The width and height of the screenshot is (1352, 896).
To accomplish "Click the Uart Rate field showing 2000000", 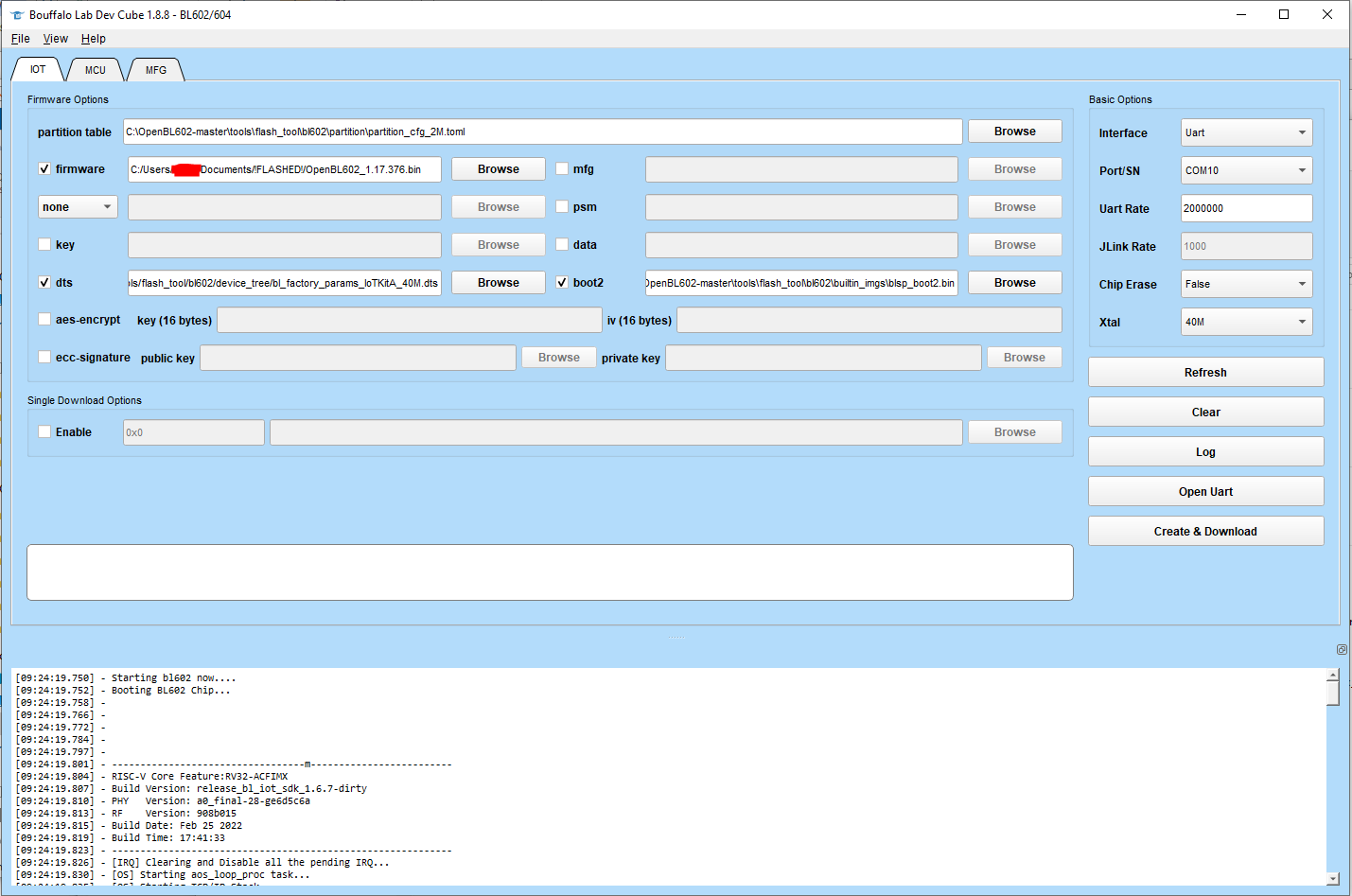I will point(1246,208).
